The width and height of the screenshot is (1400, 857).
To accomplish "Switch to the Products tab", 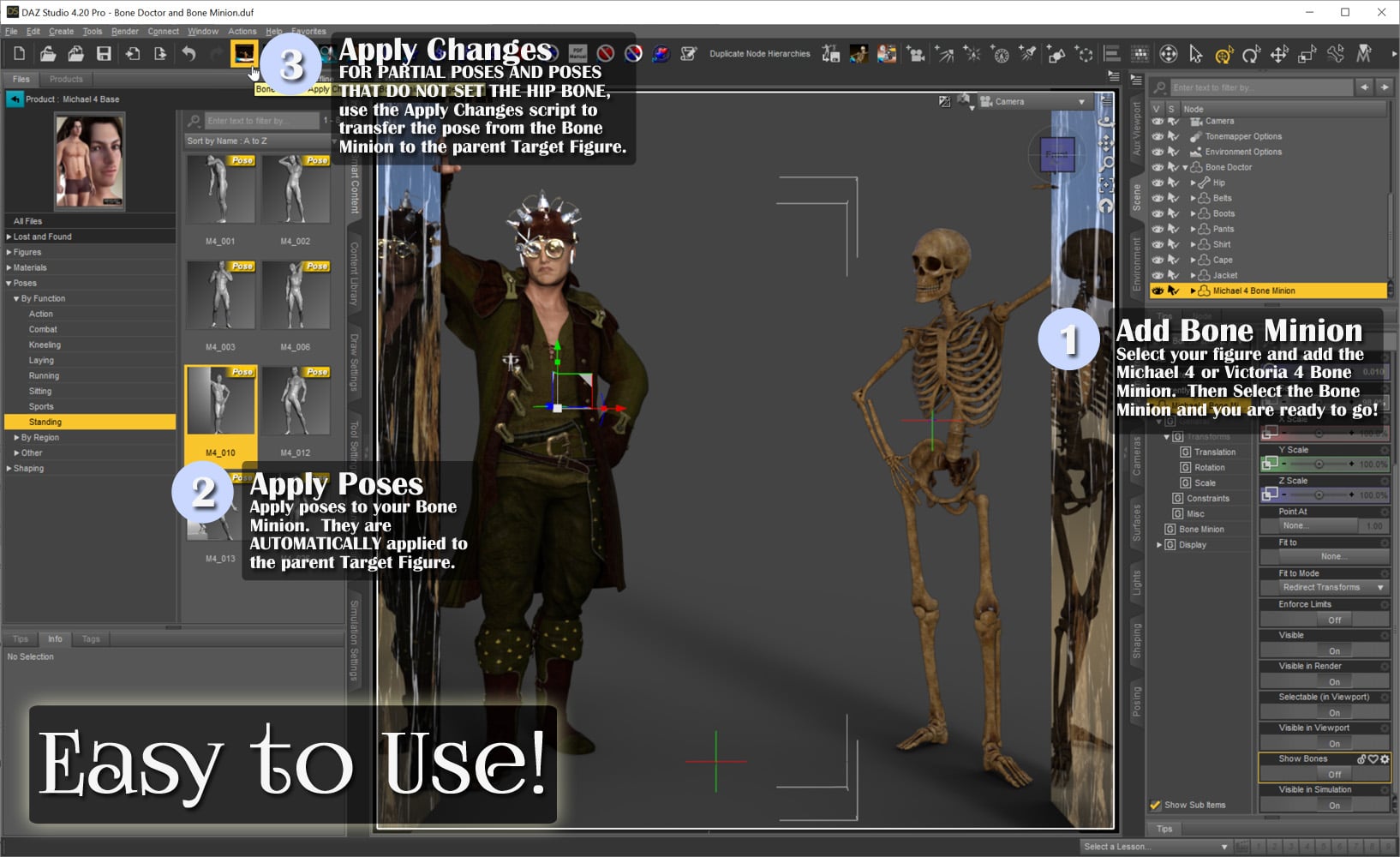I will (67, 79).
